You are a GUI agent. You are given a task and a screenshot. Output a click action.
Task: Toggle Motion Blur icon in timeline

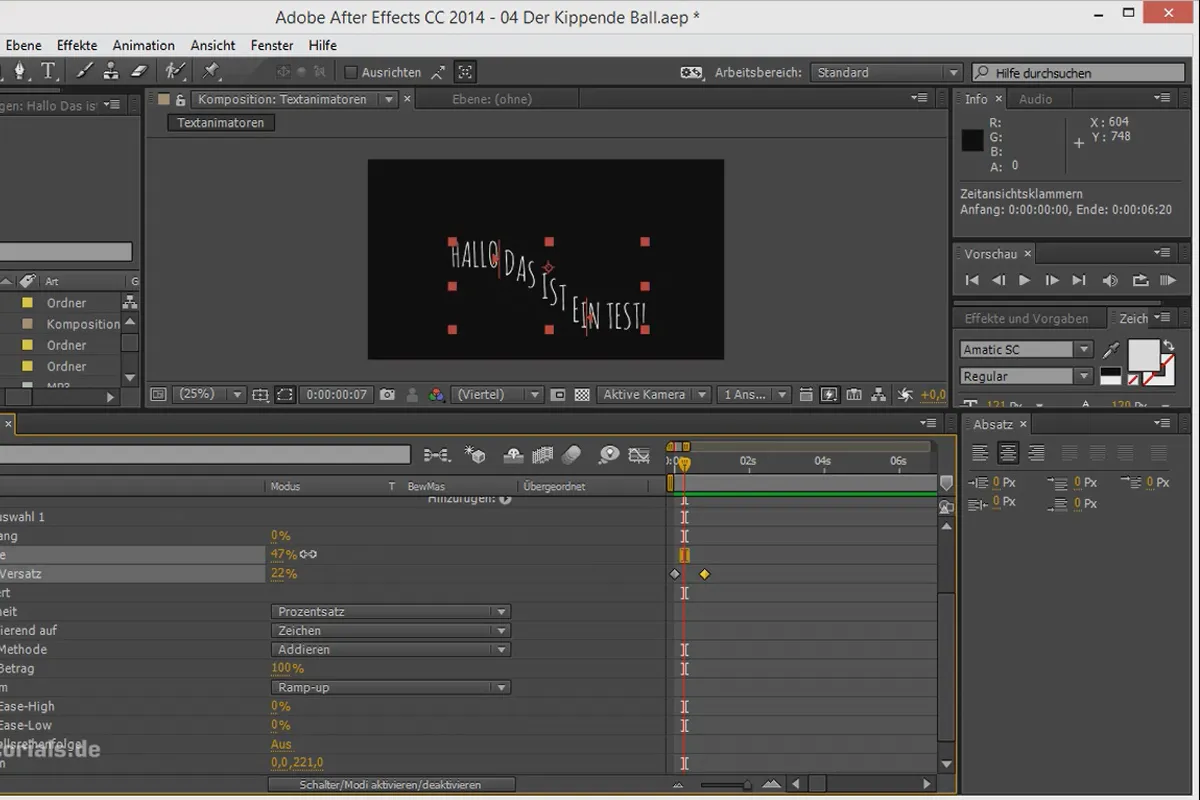tap(570, 456)
